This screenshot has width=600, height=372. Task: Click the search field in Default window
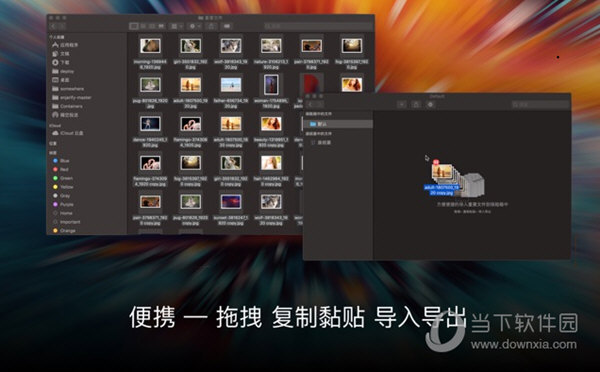[x=540, y=104]
